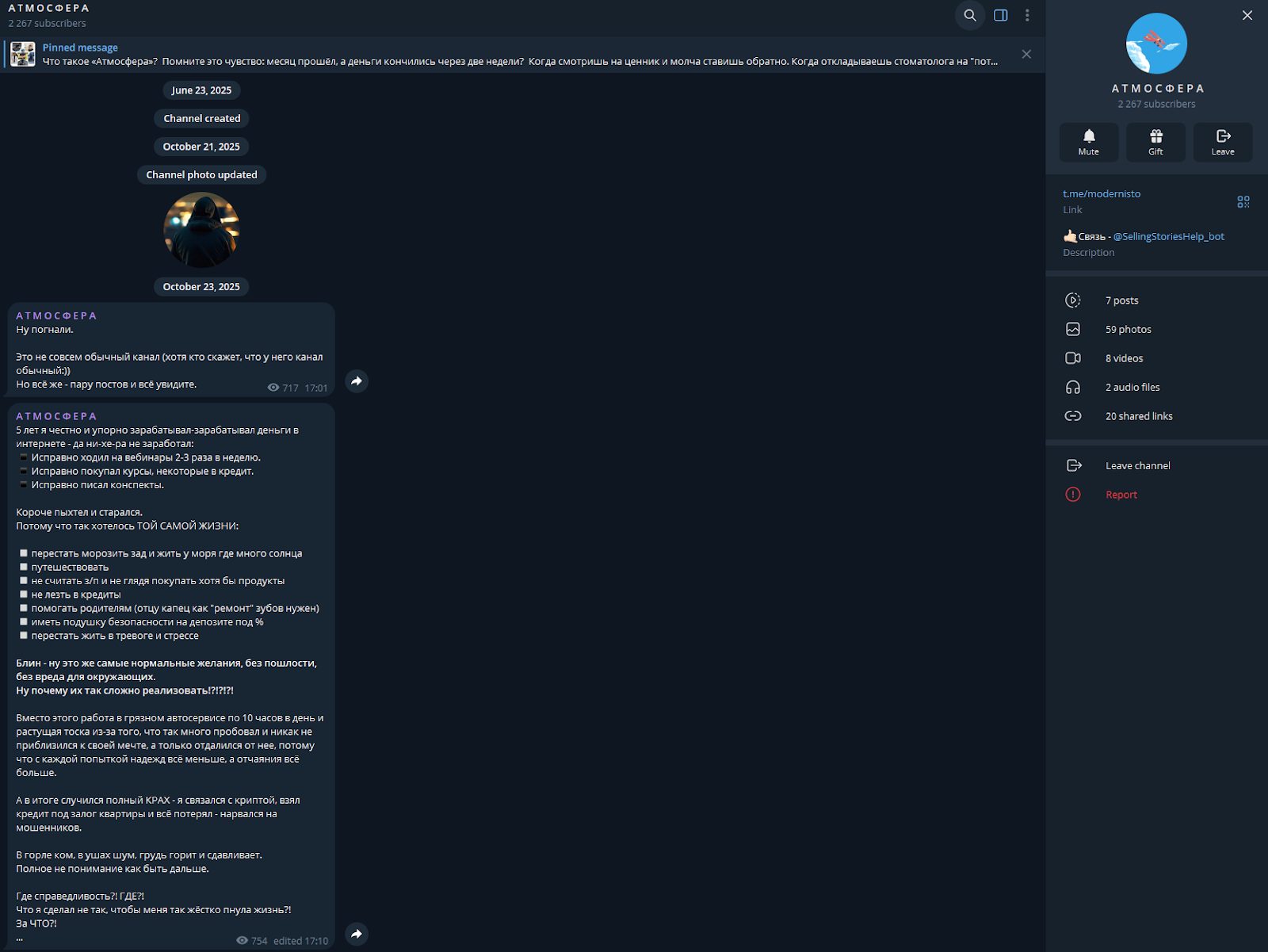Open the three-dot more options menu
The width and height of the screenshot is (1268, 952).
[1027, 15]
